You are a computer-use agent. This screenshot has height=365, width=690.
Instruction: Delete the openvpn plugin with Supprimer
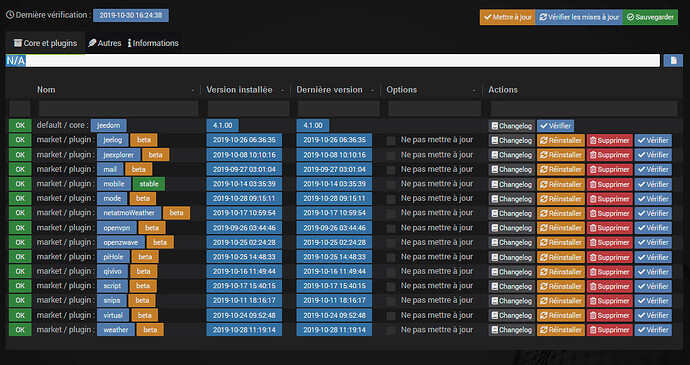(609, 228)
